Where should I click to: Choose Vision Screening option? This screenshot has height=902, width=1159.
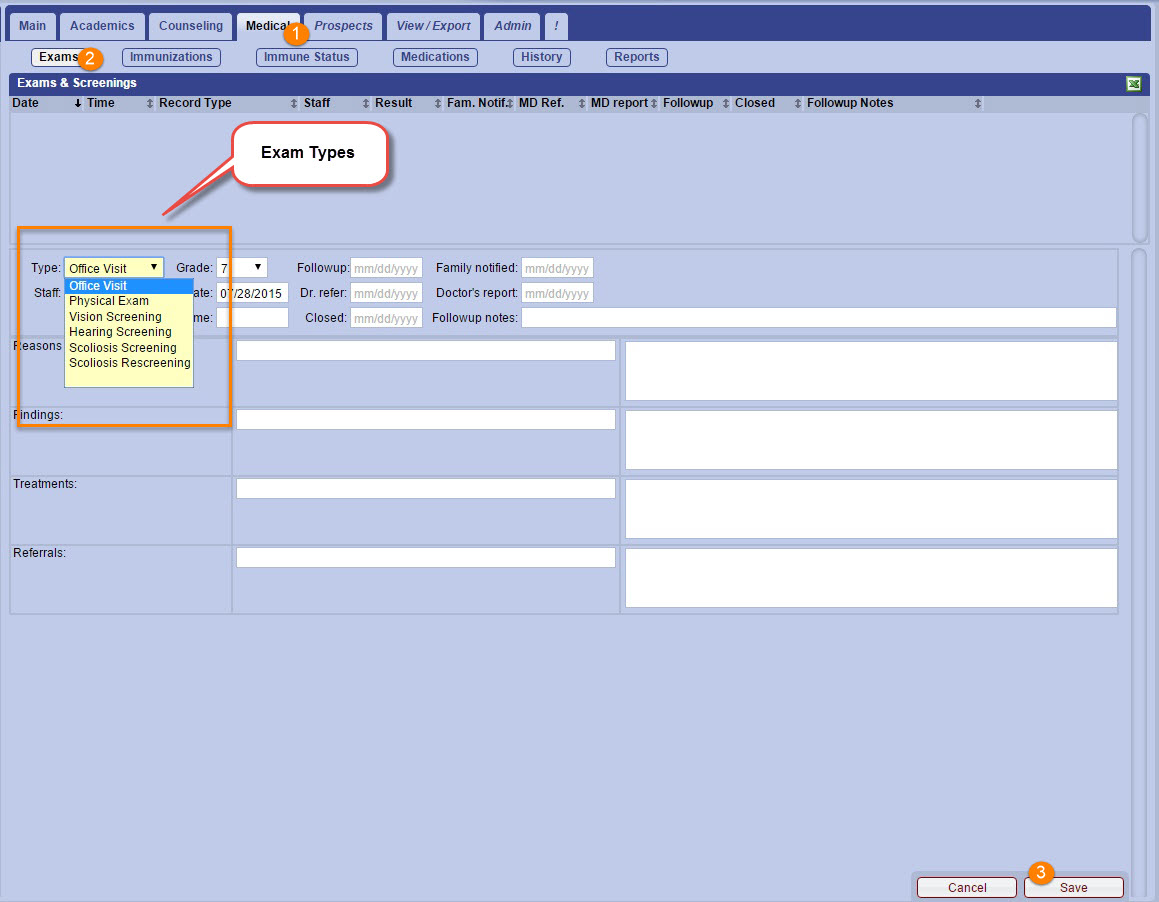tap(115, 317)
